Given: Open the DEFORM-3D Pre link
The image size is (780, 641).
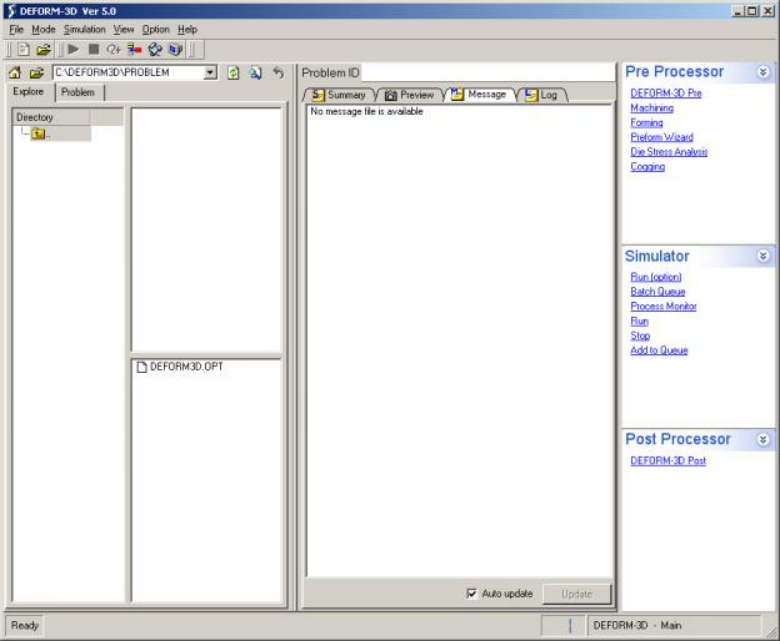Looking at the screenshot, I should pyautogui.click(x=666, y=93).
